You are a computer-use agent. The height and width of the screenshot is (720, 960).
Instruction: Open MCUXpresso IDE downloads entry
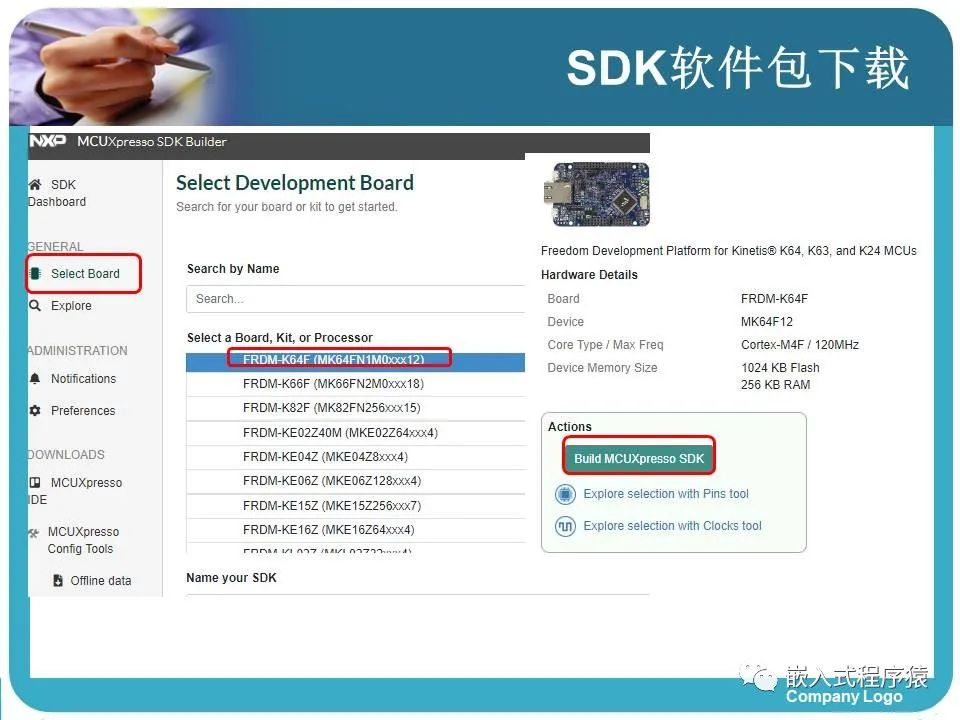pos(75,491)
